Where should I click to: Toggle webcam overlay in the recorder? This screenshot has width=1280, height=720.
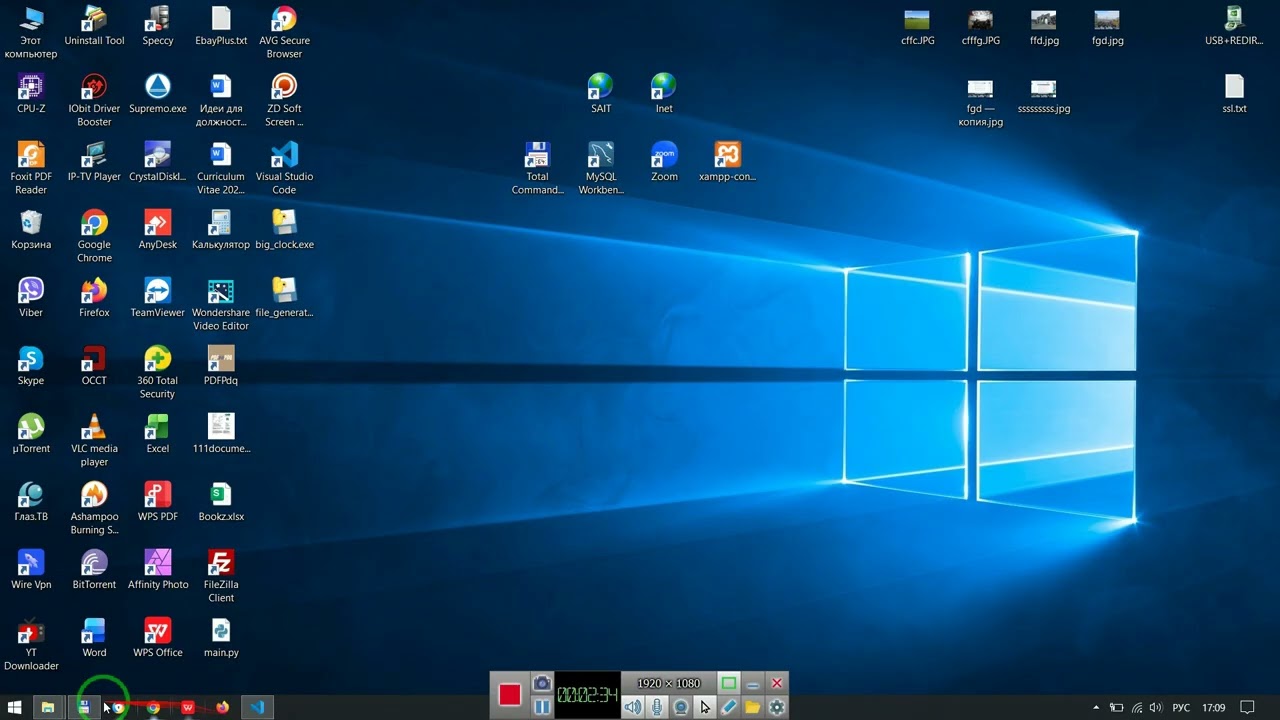tap(681, 707)
